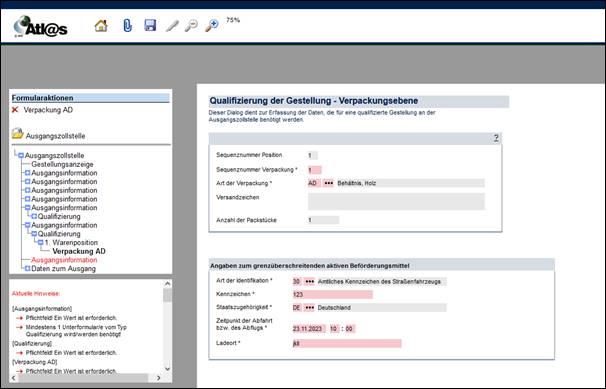Click the Sequenznummer Verpackung field

click(314, 170)
